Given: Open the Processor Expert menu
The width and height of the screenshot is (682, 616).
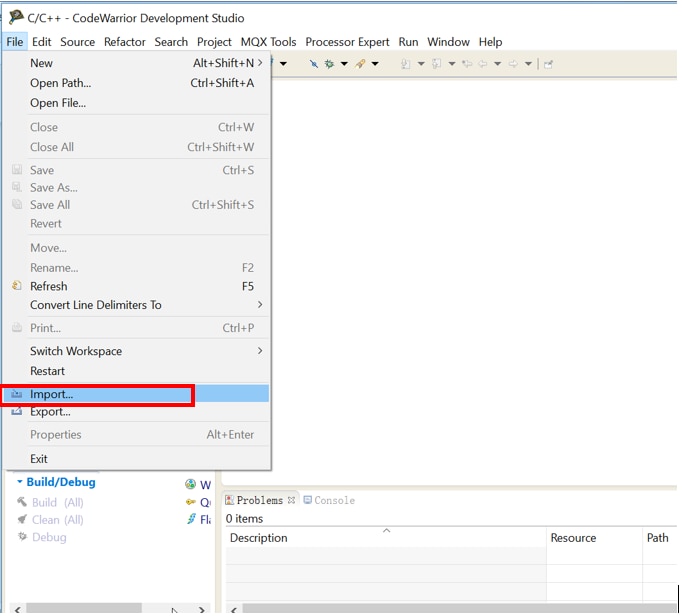Looking at the screenshot, I should point(347,42).
